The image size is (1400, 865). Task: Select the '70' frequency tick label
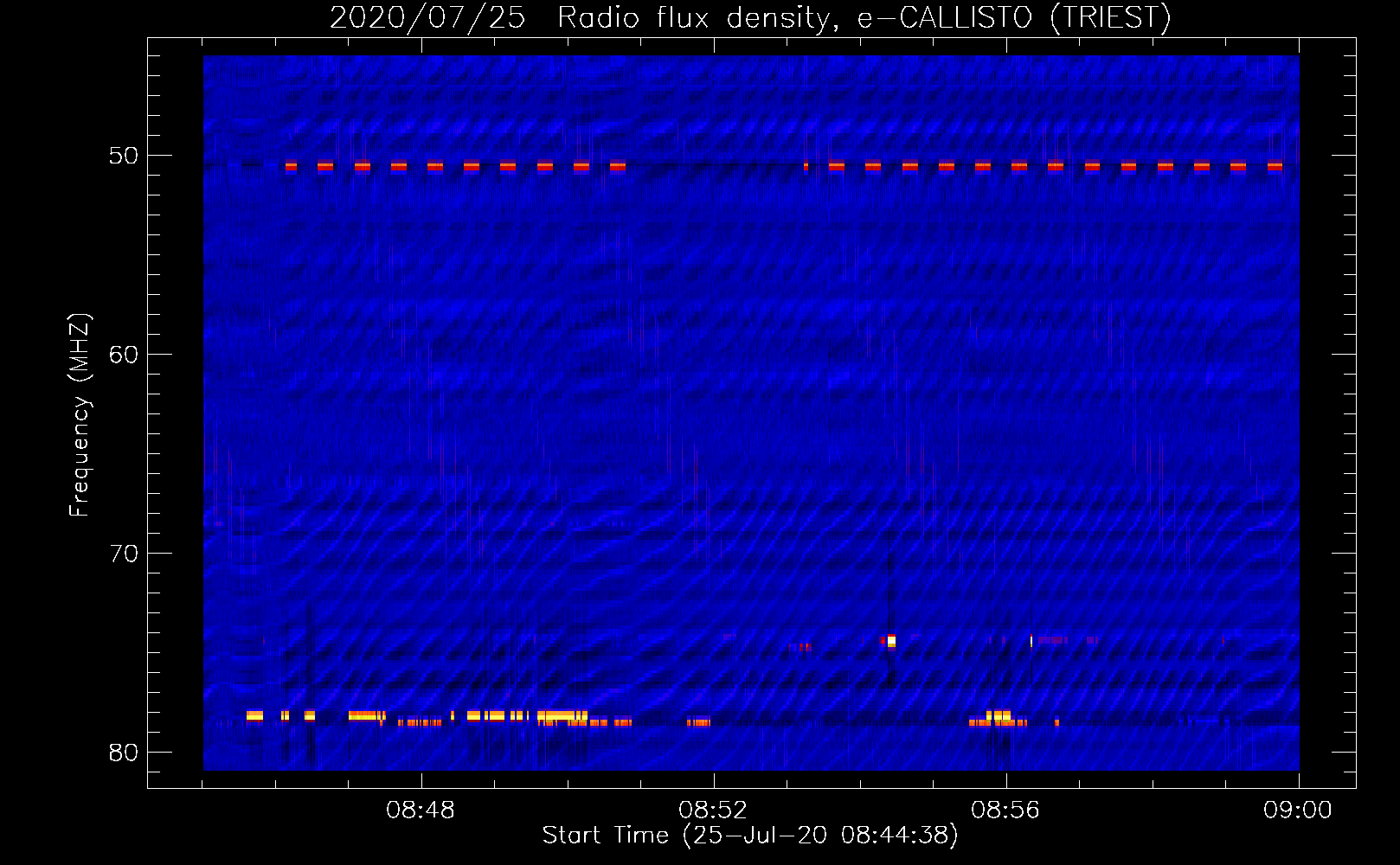coord(124,553)
